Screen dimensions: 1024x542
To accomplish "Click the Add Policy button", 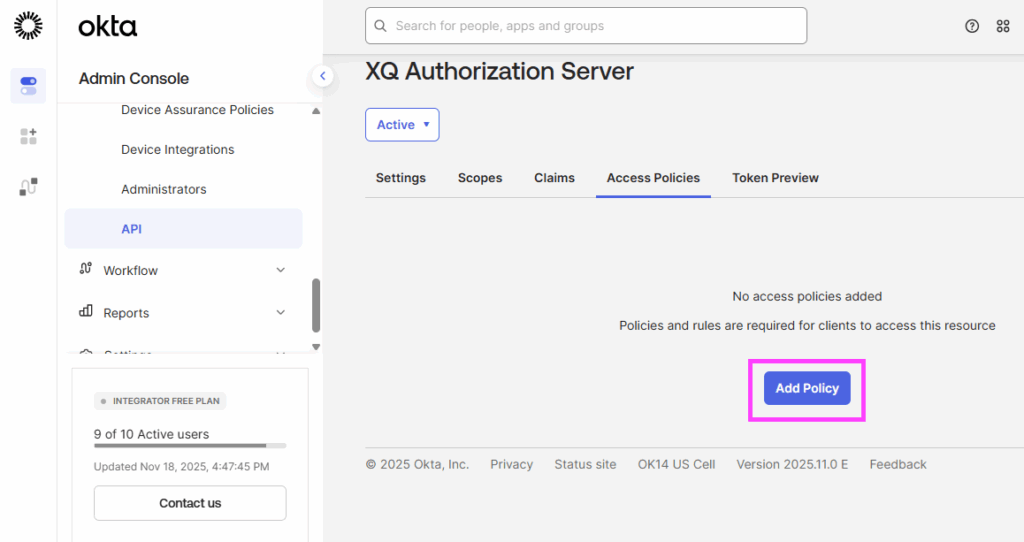I will coord(807,389).
